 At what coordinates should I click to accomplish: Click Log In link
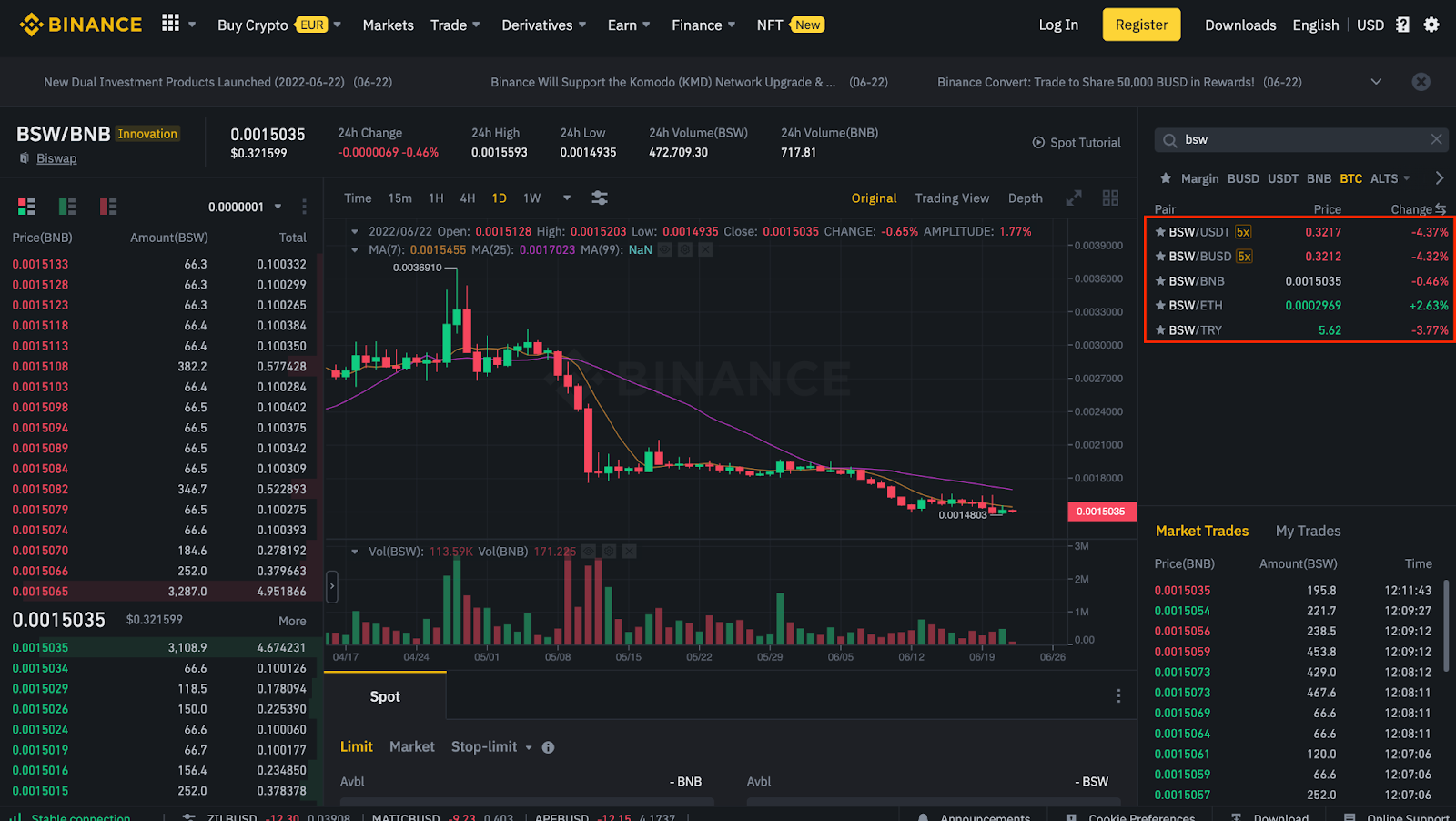coord(1058,25)
